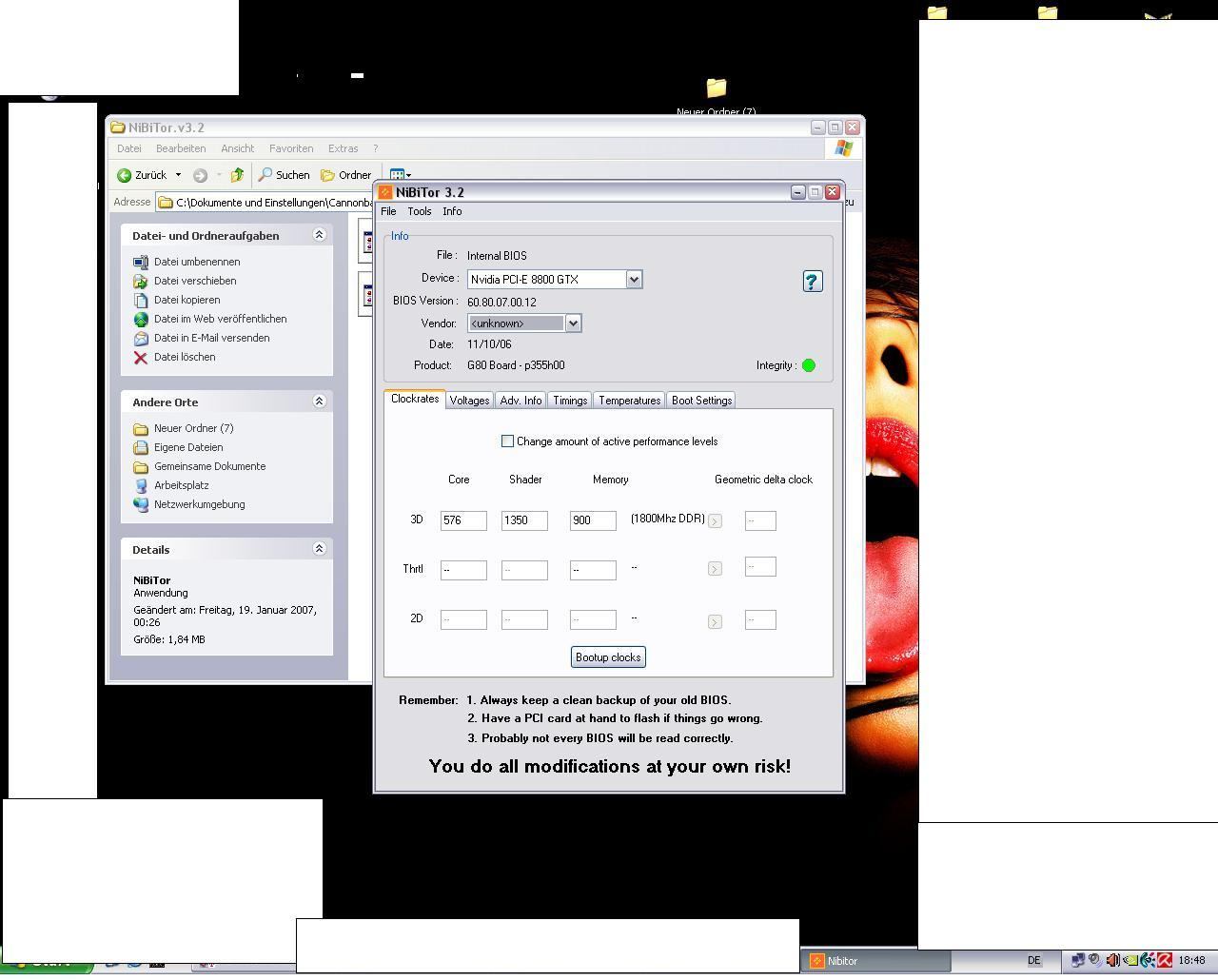This screenshot has width=1218, height=980.
Task: Click Datei im Web veröffentlichen icon
Action: (141, 319)
